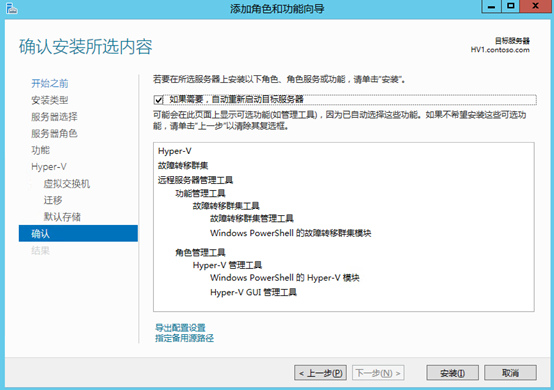Open 默认存储 sub-step
Image resolution: width=554 pixels, height=390 pixels.
coord(62,217)
